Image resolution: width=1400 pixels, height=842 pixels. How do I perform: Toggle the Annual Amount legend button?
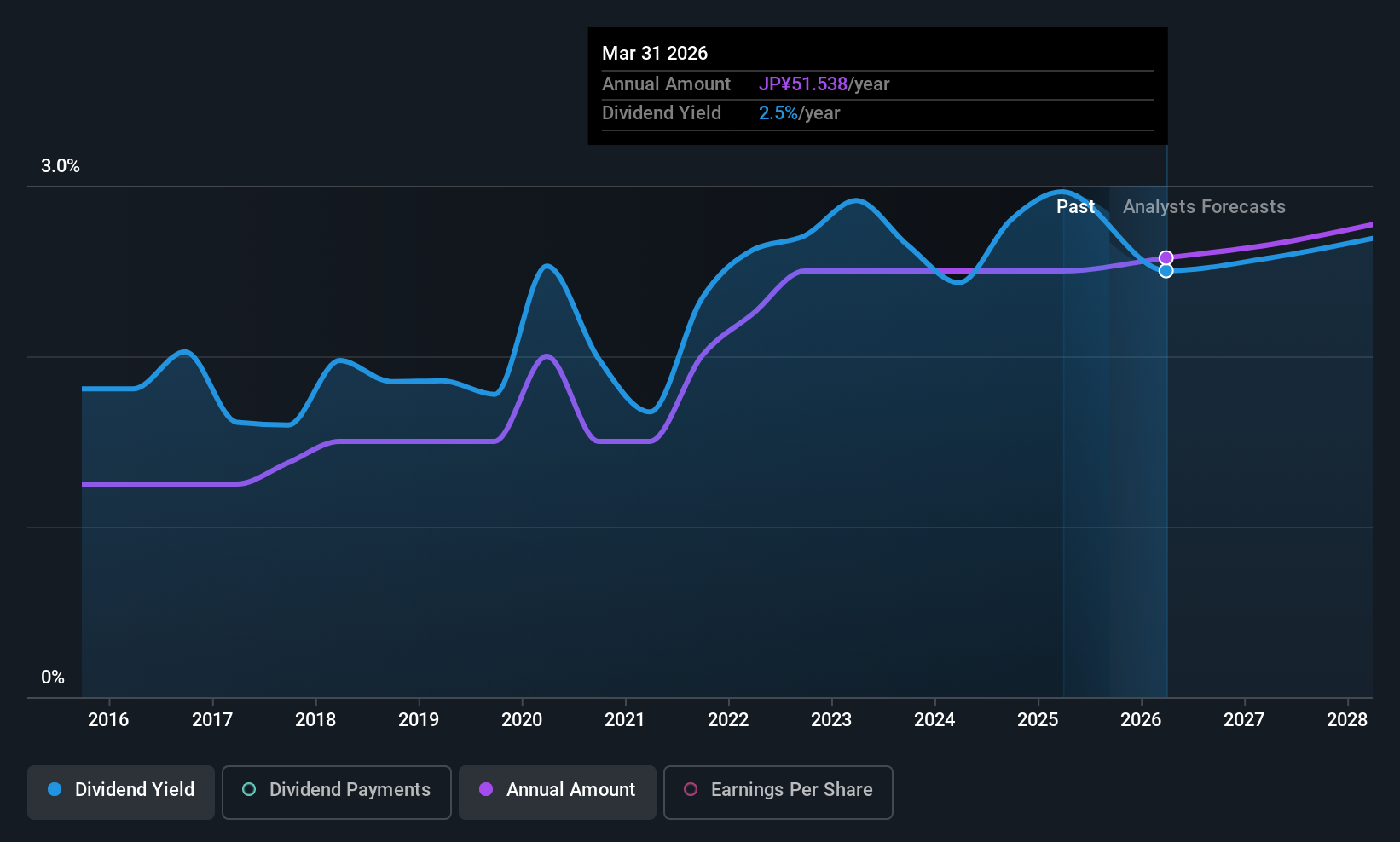click(x=558, y=793)
